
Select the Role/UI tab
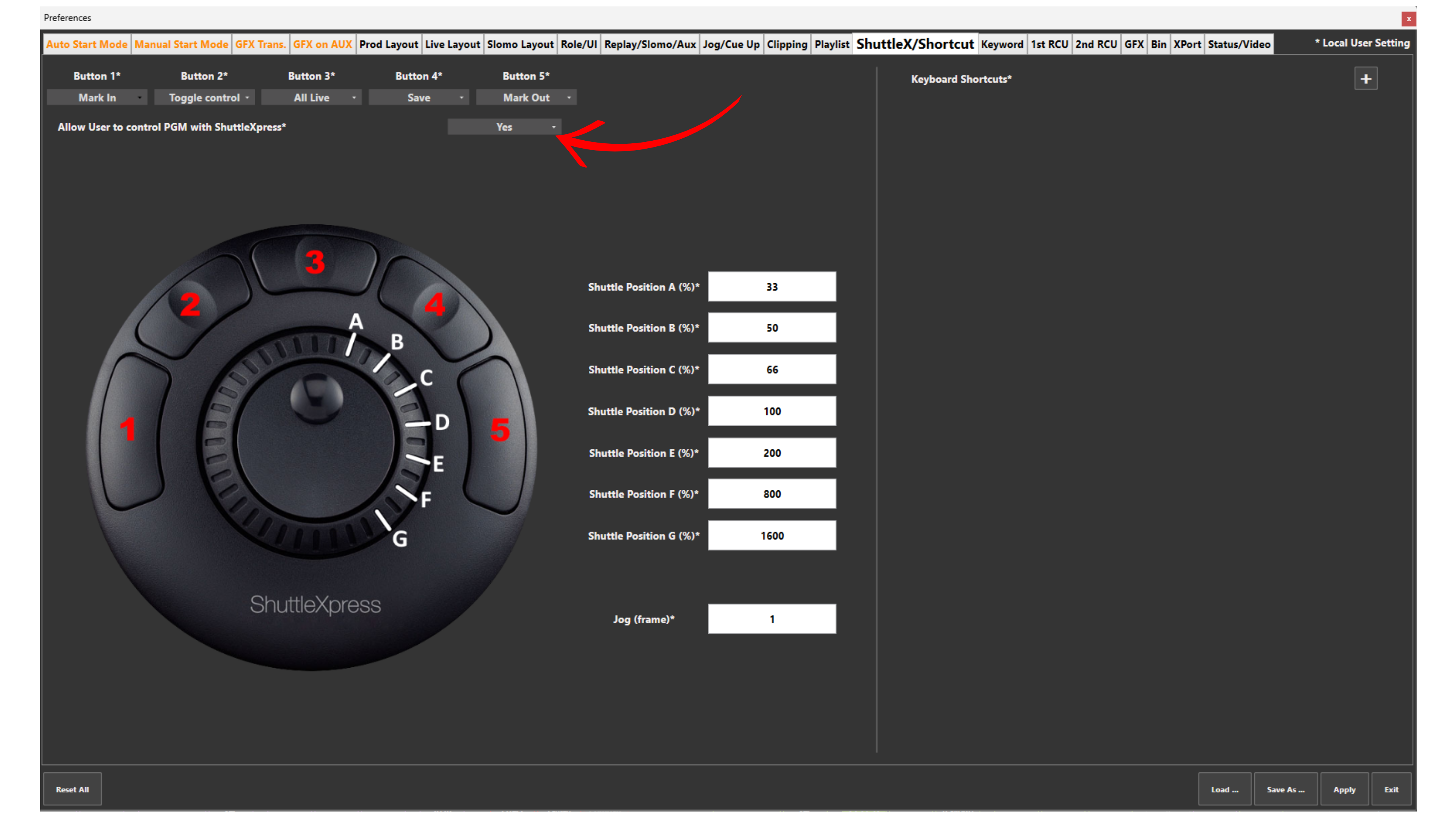(x=579, y=44)
